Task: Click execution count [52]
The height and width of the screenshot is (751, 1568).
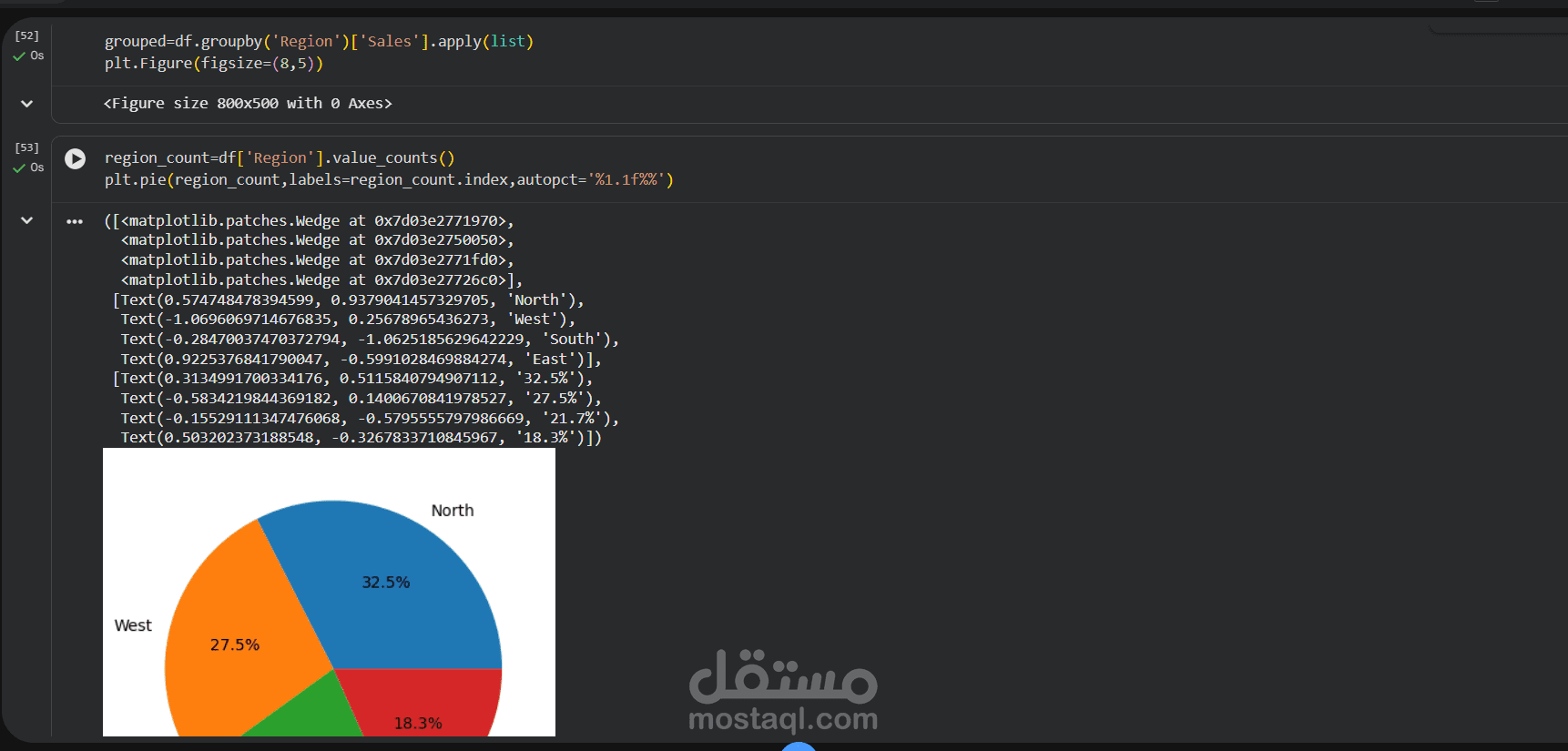Action: (x=27, y=36)
